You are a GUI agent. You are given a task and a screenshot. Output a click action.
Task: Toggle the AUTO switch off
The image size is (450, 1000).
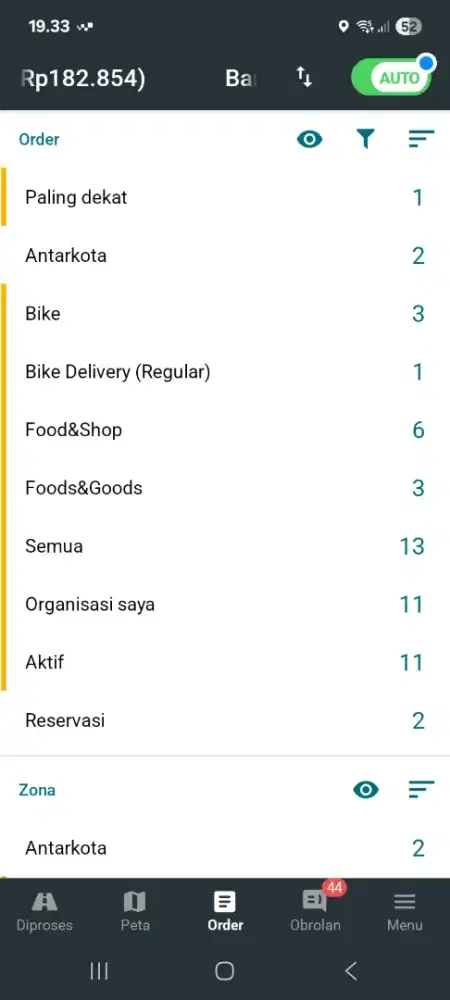(x=391, y=78)
